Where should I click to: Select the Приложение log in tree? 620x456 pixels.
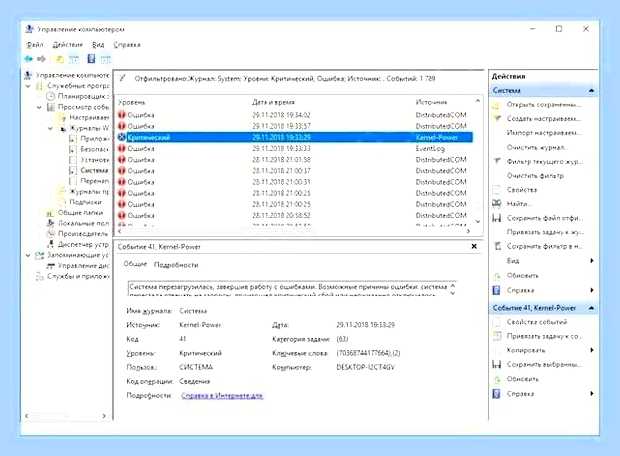[95, 139]
